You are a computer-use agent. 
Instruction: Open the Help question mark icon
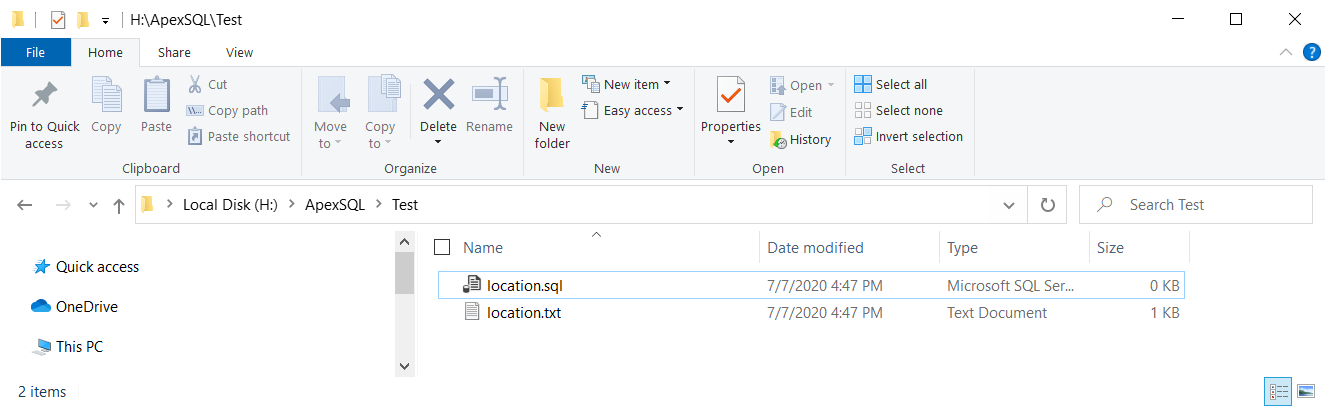[1312, 53]
